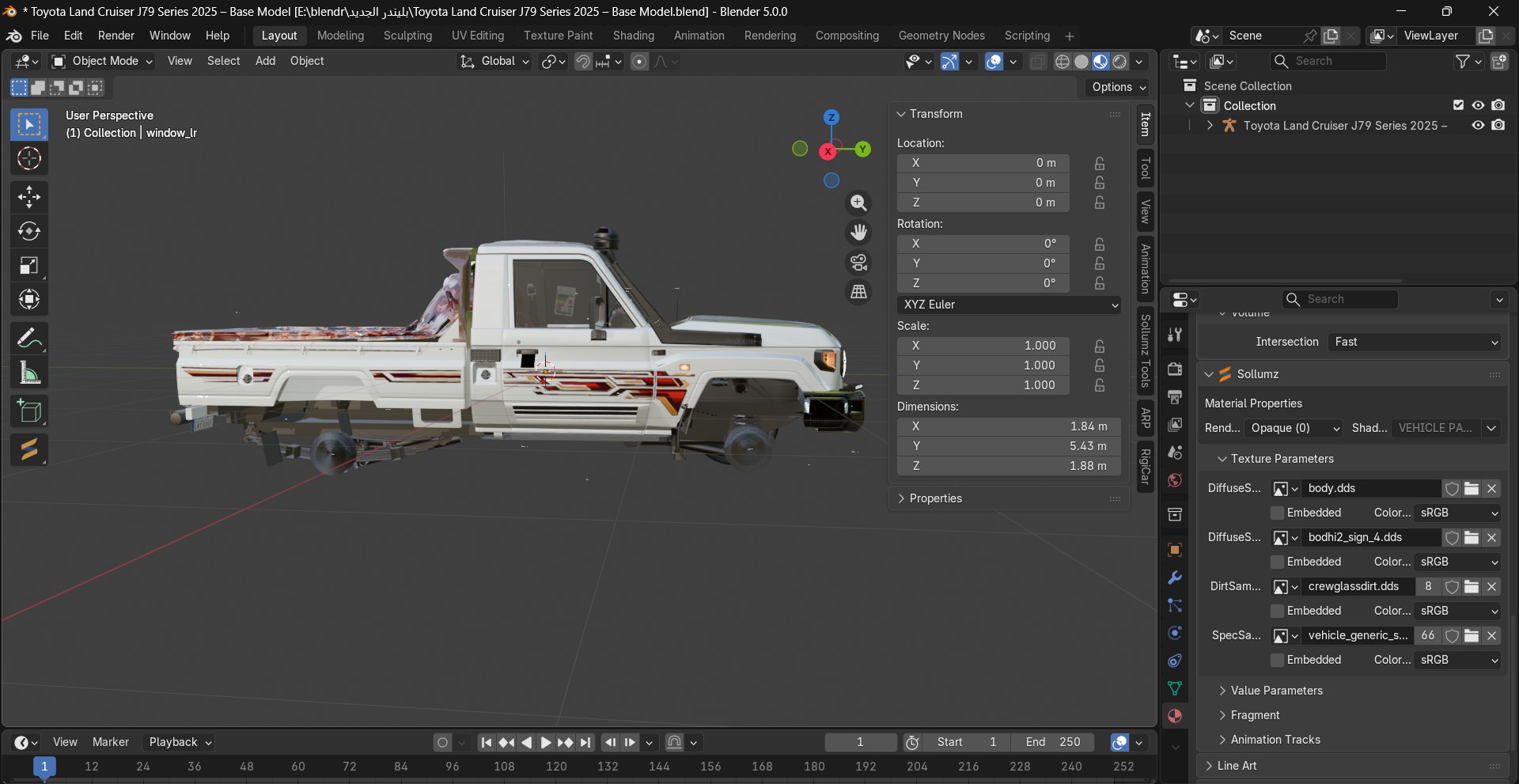Open Global transform orientation dropdown
Viewport: 1519px width, 784px height.
pyautogui.click(x=495, y=61)
